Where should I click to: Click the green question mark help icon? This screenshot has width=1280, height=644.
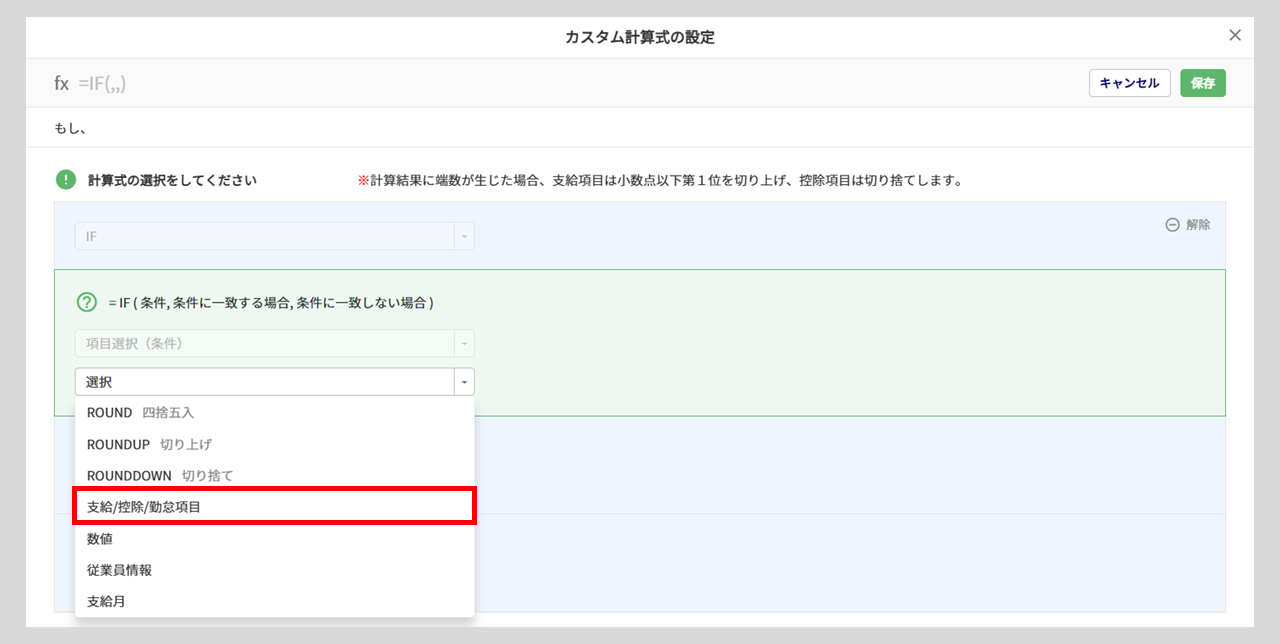pyautogui.click(x=87, y=302)
